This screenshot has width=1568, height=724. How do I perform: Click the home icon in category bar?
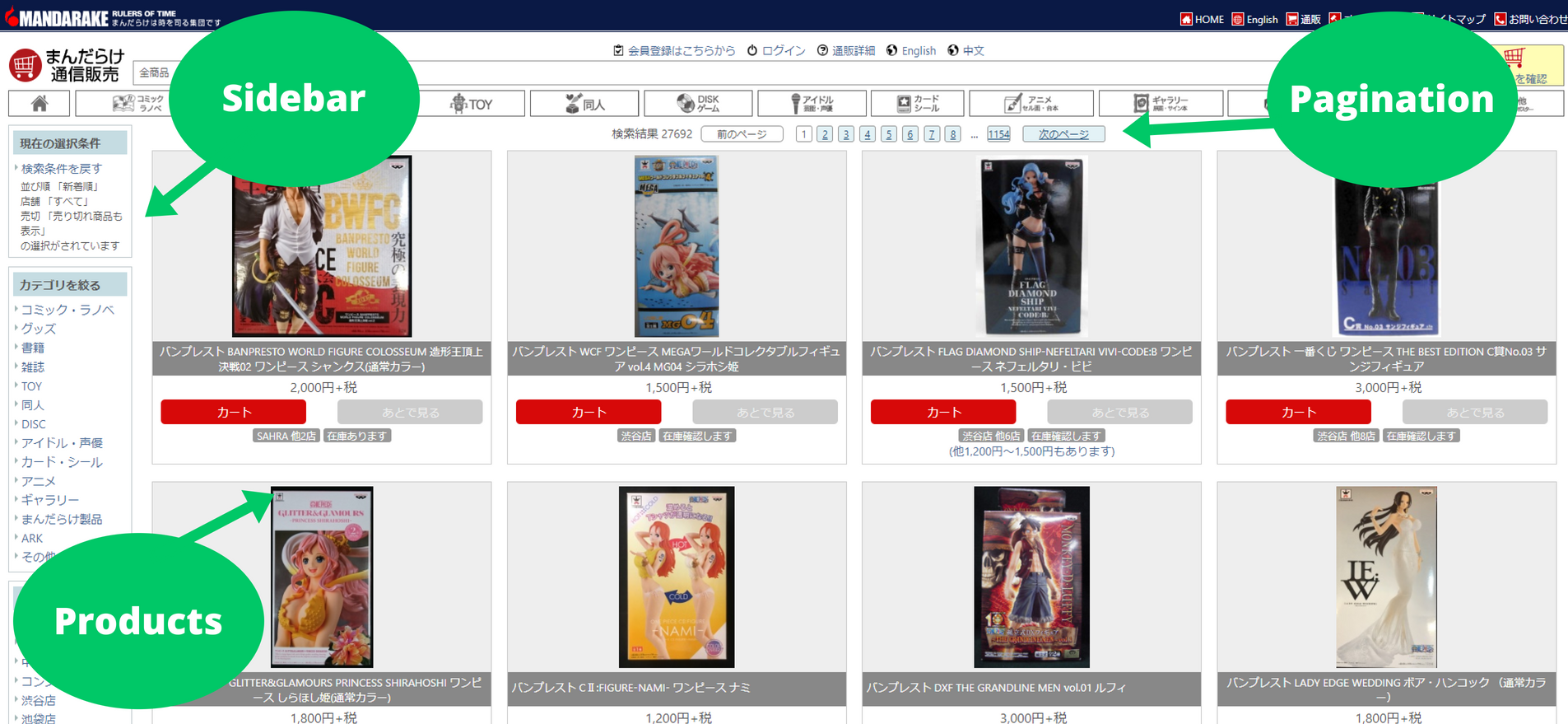click(x=39, y=103)
